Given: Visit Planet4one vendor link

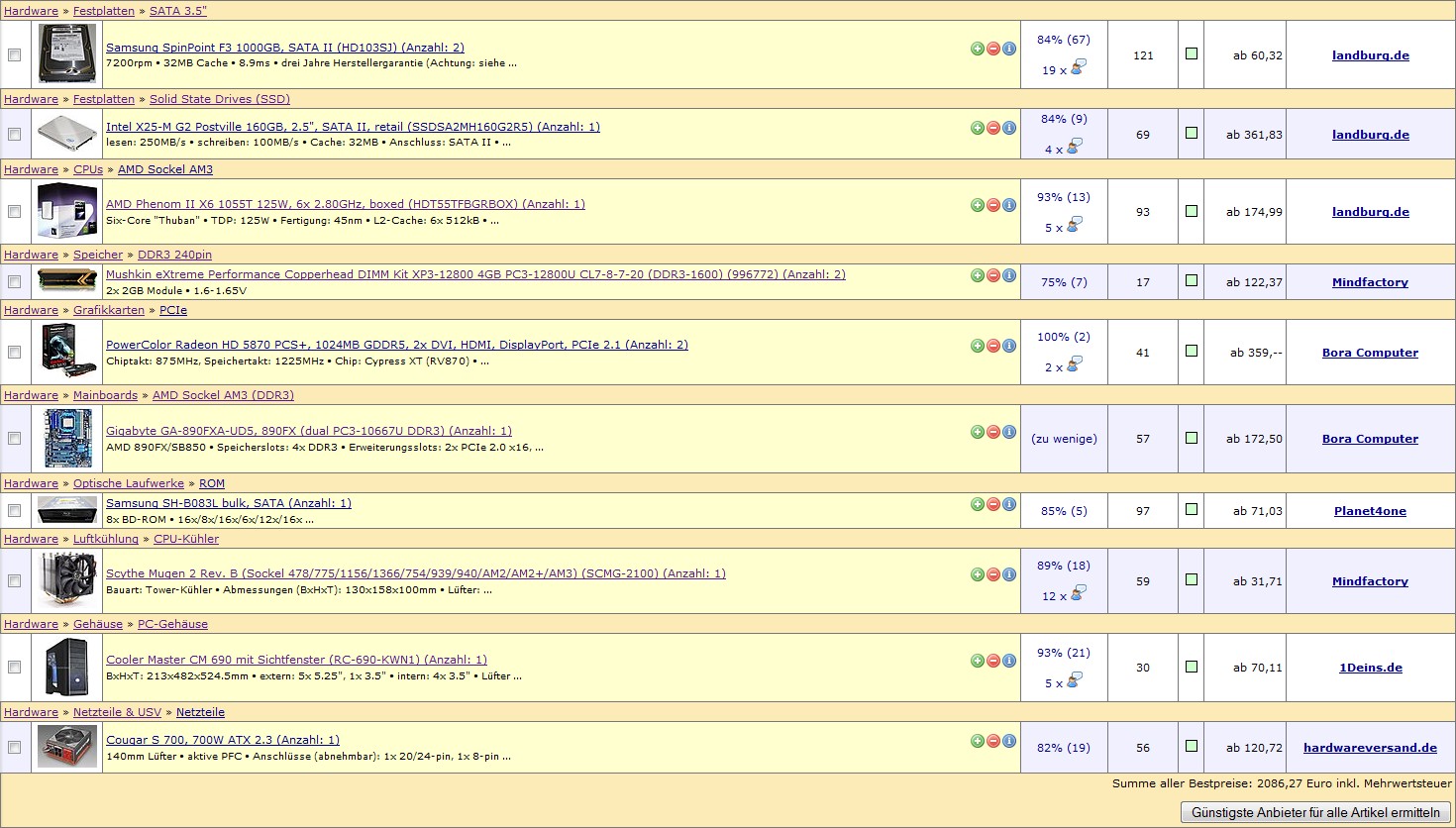Looking at the screenshot, I should pyautogui.click(x=1370, y=511).
